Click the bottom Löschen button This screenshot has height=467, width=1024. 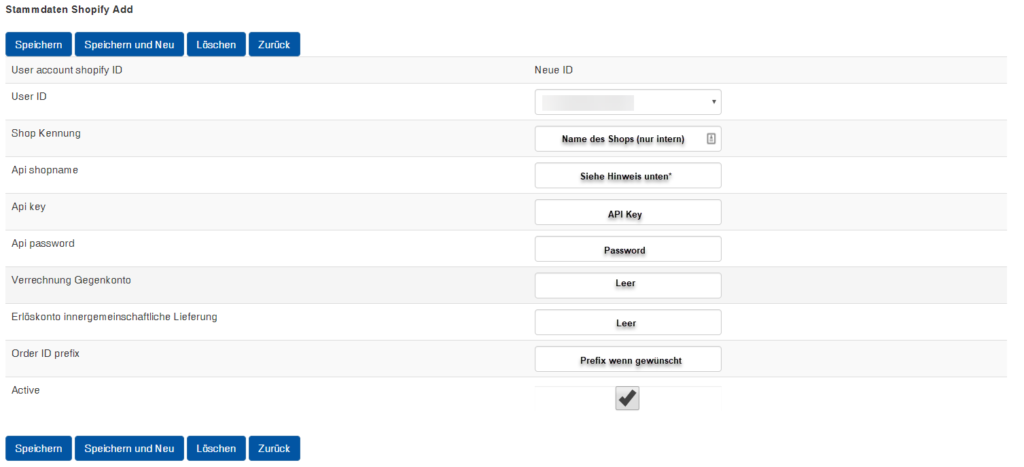[x=216, y=449]
